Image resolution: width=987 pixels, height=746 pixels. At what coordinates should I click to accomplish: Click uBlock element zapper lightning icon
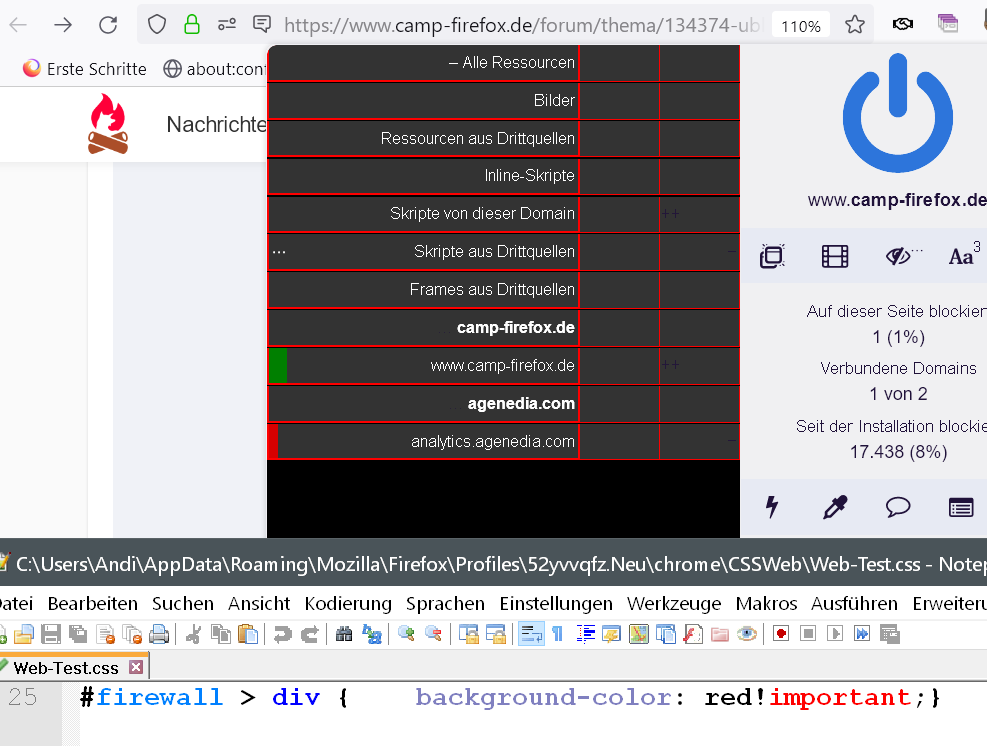772,507
